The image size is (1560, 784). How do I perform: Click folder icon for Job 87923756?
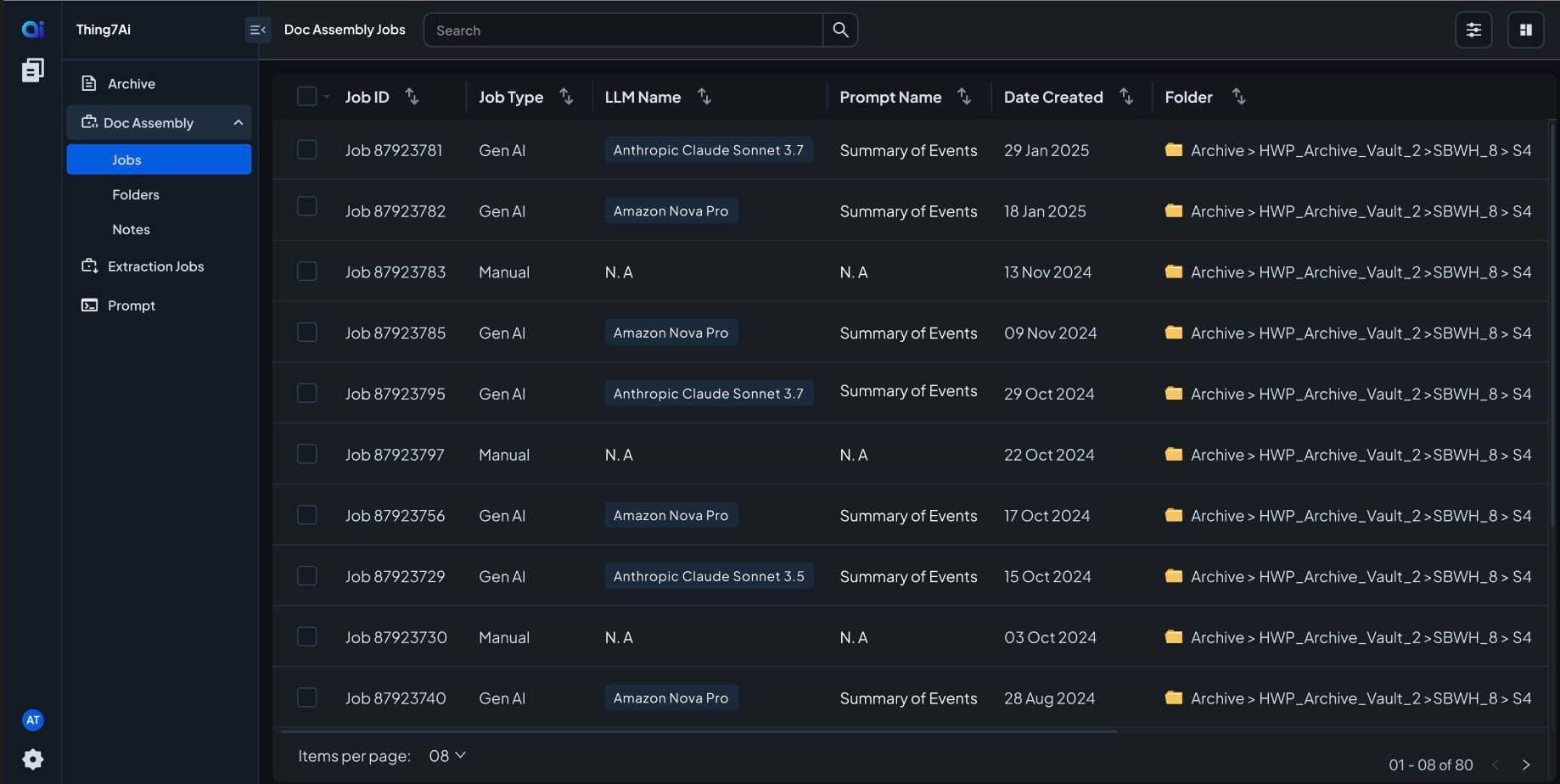tap(1174, 515)
